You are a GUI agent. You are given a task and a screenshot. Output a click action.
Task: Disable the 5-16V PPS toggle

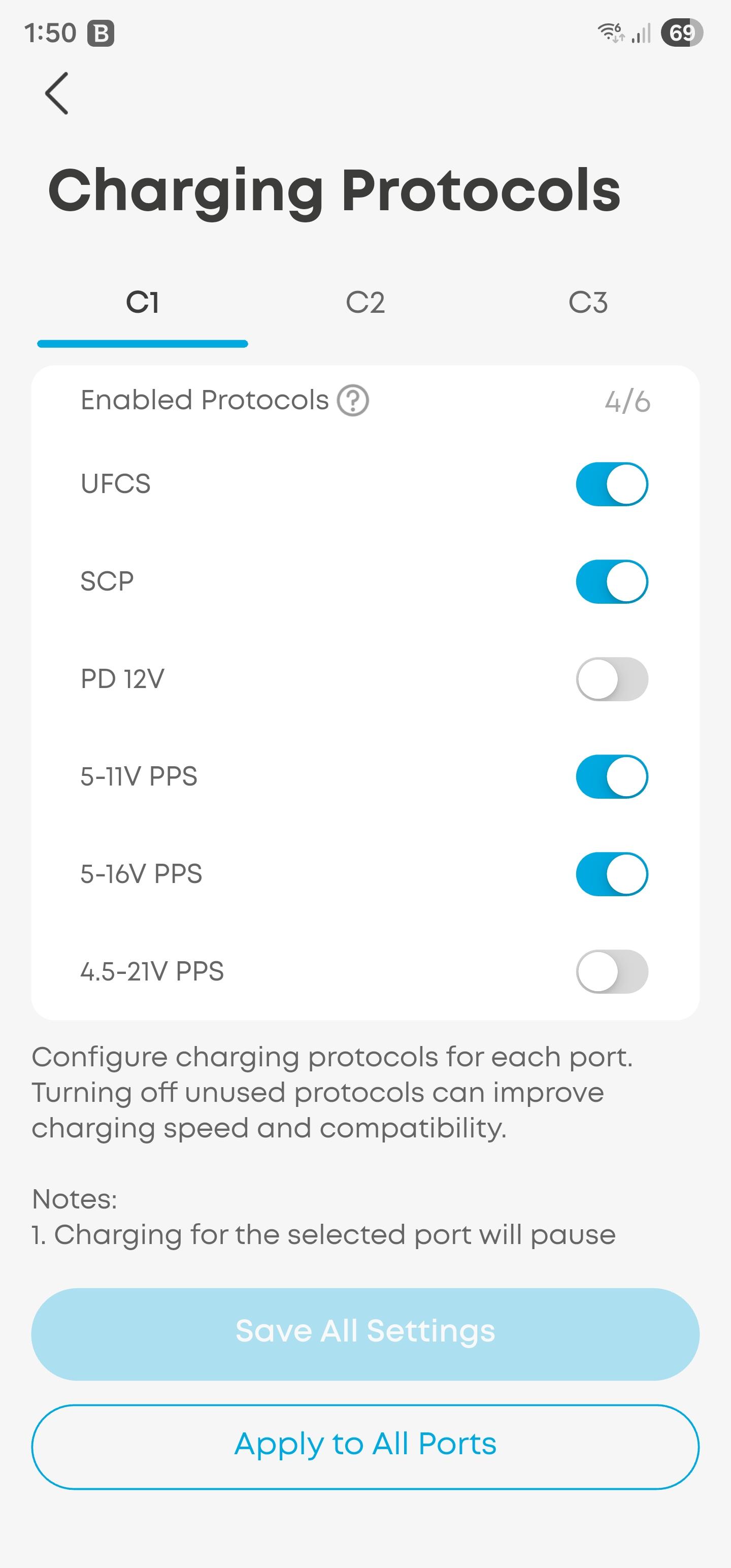click(612, 873)
